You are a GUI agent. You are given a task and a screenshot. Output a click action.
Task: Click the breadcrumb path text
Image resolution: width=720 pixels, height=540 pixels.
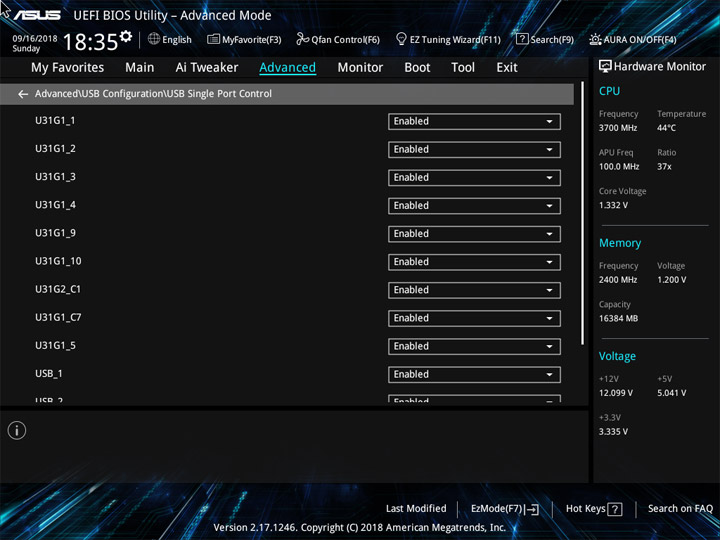coord(153,94)
